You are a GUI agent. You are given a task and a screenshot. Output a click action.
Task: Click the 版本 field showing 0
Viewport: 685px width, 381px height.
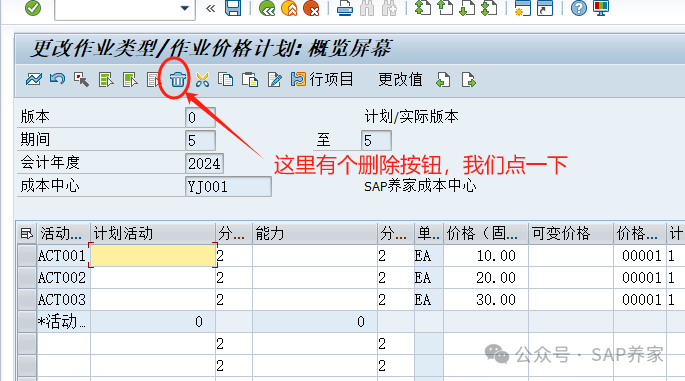click(200, 118)
